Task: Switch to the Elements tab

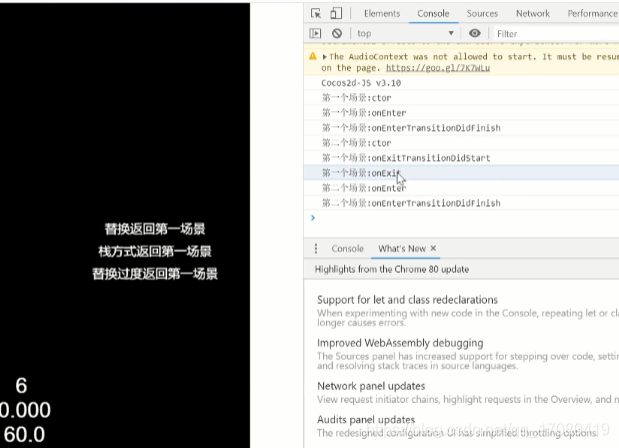Action: click(x=382, y=13)
